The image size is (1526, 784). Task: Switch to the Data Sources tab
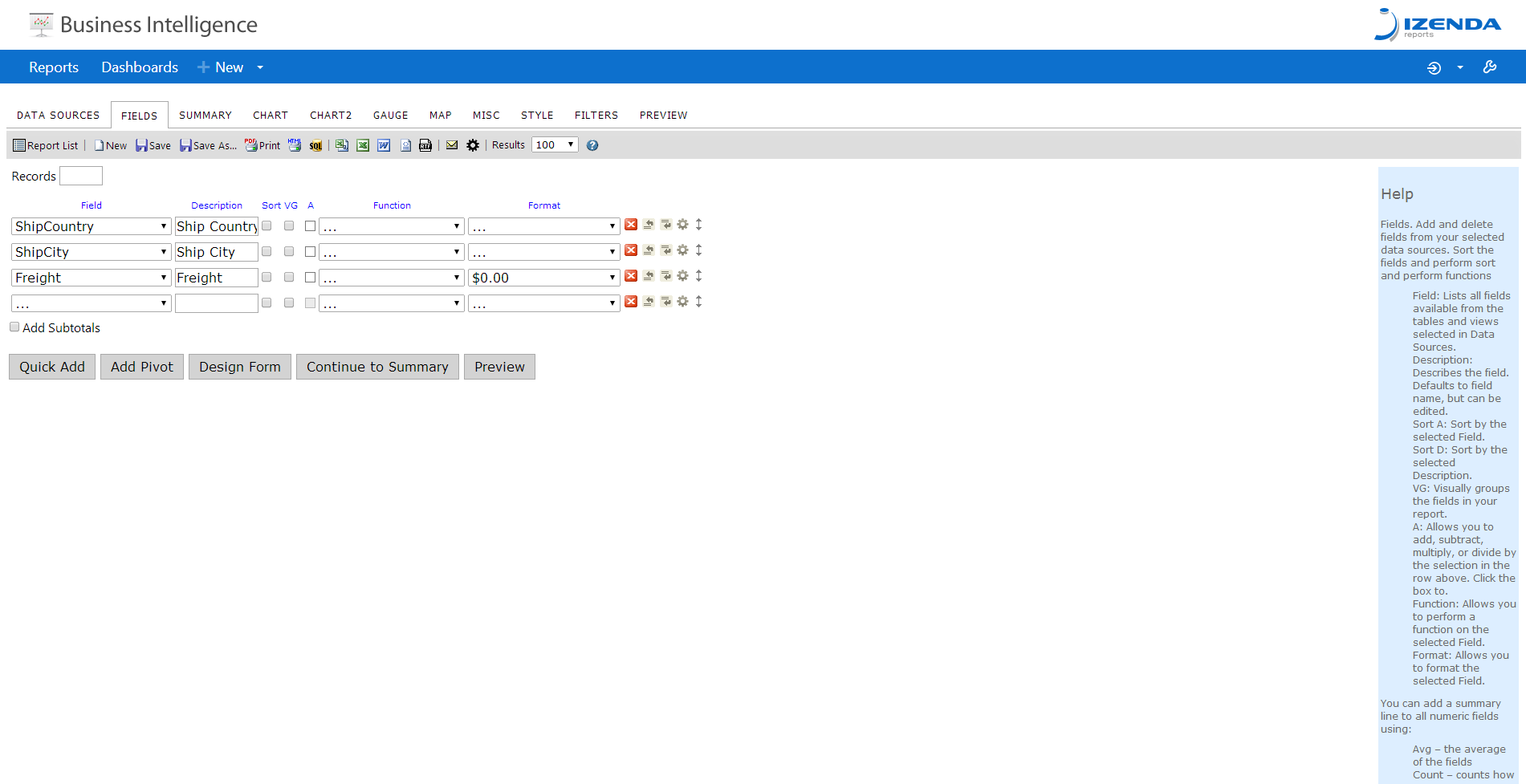click(59, 116)
